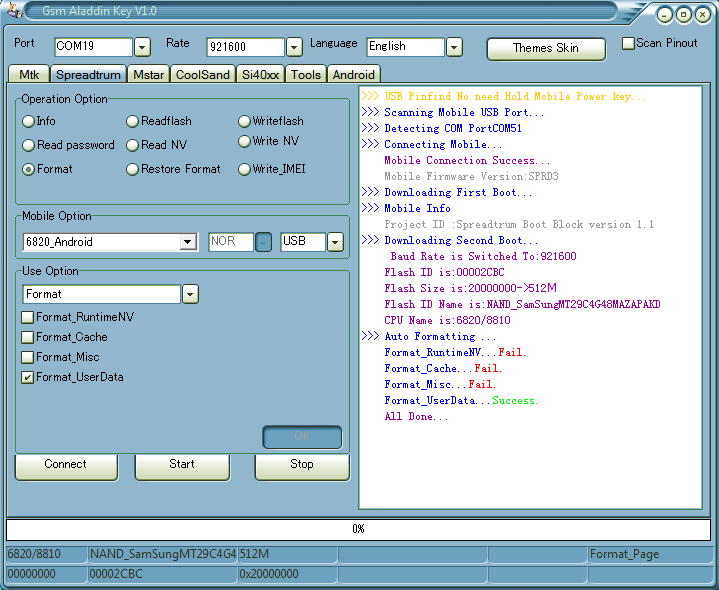Open the NOR flash type dropdown
719x590 pixels.
[x=263, y=242]
